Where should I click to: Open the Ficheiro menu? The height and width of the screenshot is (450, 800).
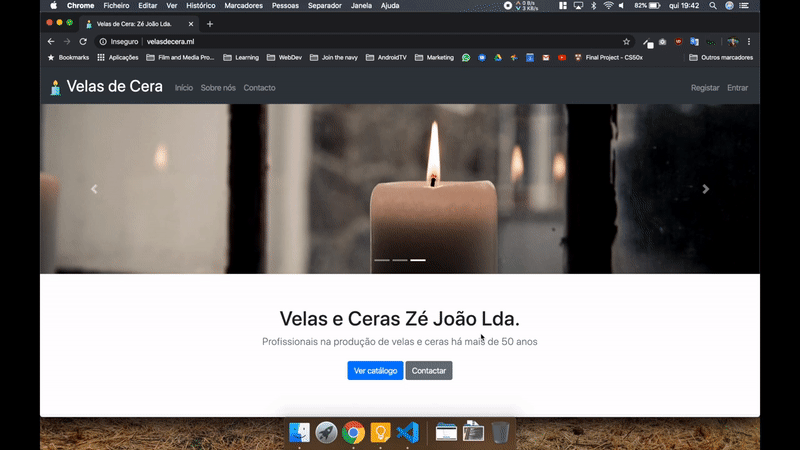pyautogui.click(x=116, y=6)
